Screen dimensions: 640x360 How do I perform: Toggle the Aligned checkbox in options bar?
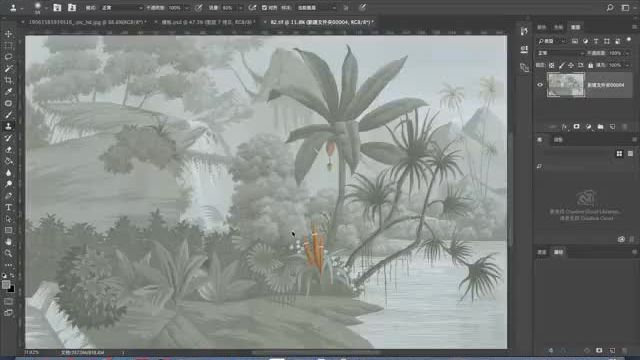click(264, 8)
